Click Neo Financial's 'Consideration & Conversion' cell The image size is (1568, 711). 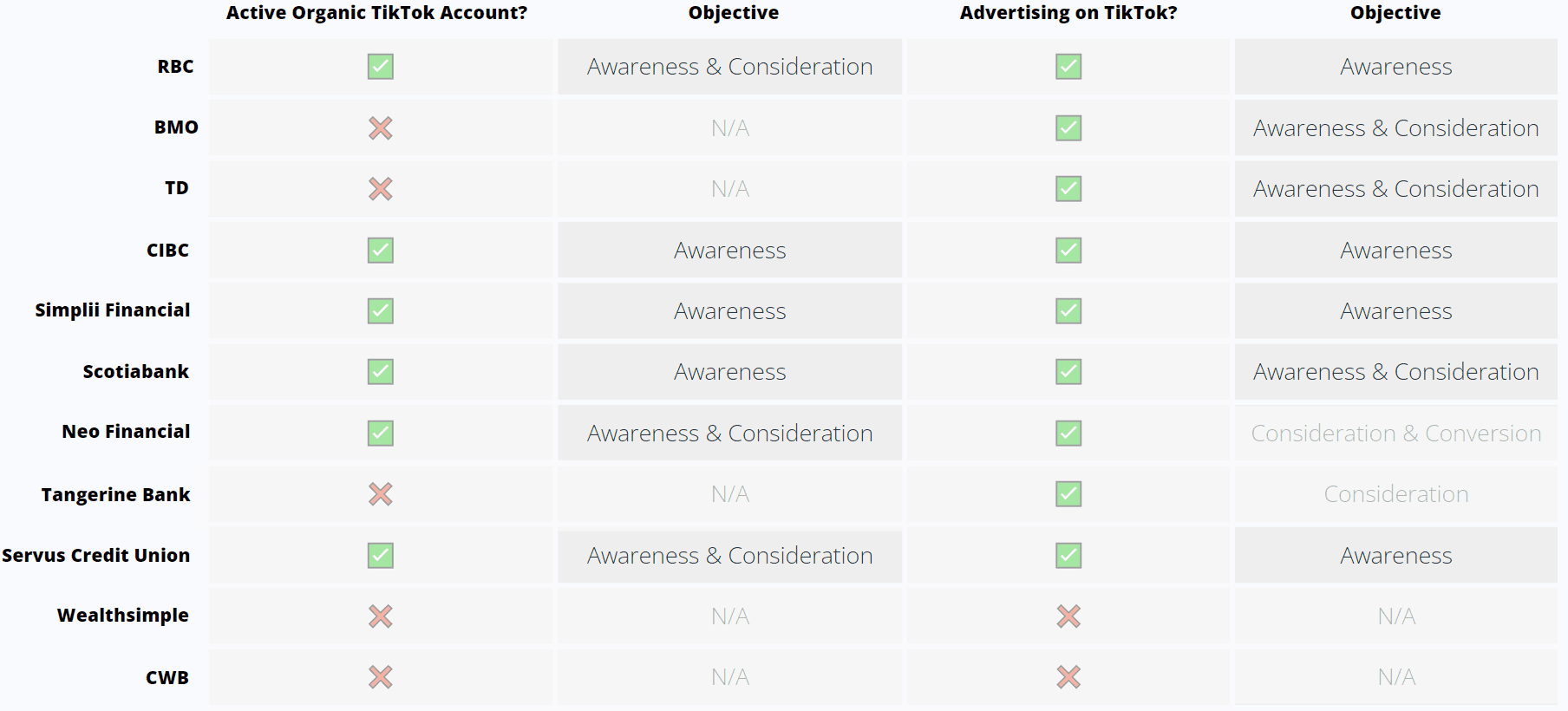1395,434
